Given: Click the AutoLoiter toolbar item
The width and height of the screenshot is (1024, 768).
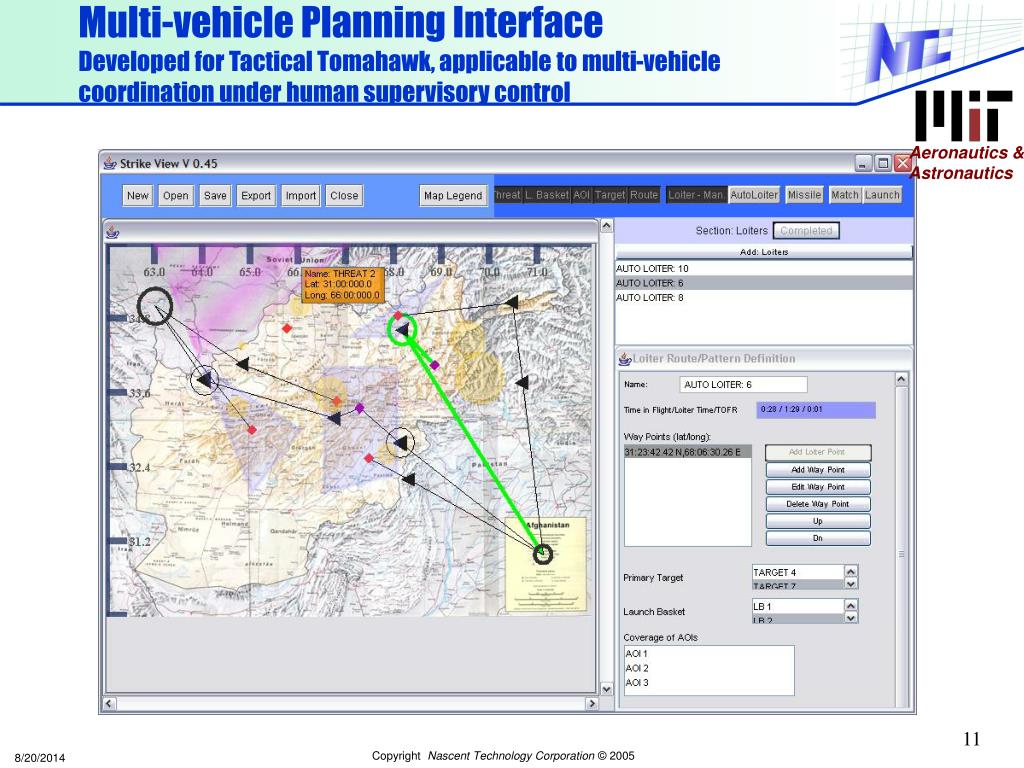Looking at the screenshot, I should (754, 195).
